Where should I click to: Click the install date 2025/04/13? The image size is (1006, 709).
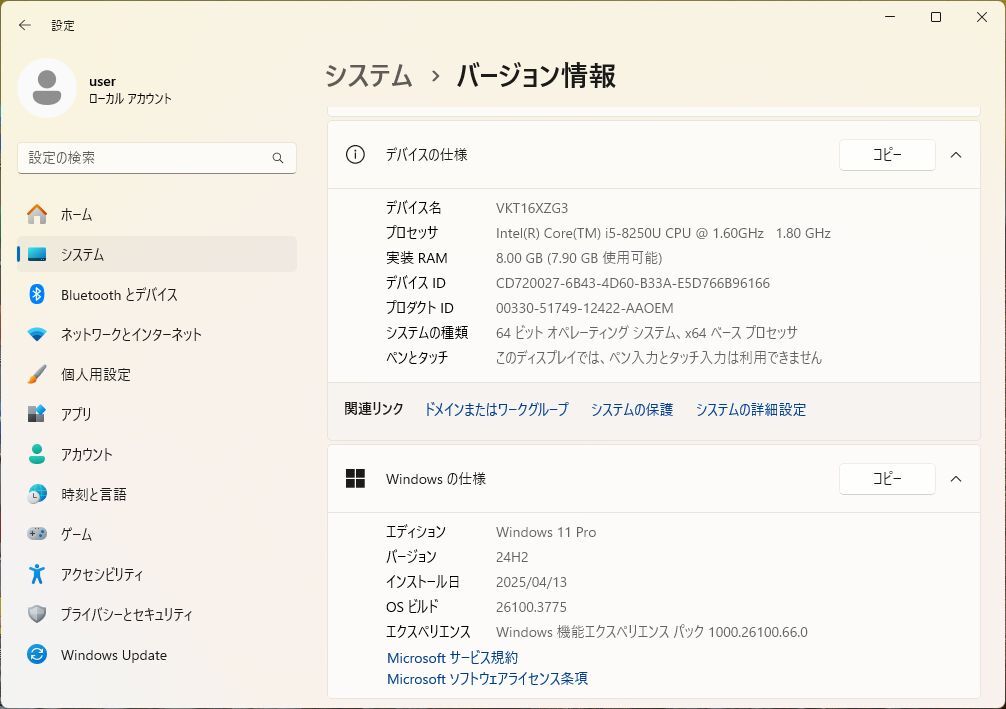[x=531, y=582]
